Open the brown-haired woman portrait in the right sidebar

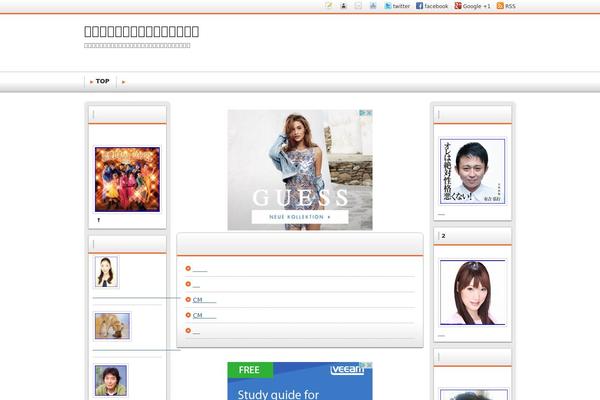(473, 292)
